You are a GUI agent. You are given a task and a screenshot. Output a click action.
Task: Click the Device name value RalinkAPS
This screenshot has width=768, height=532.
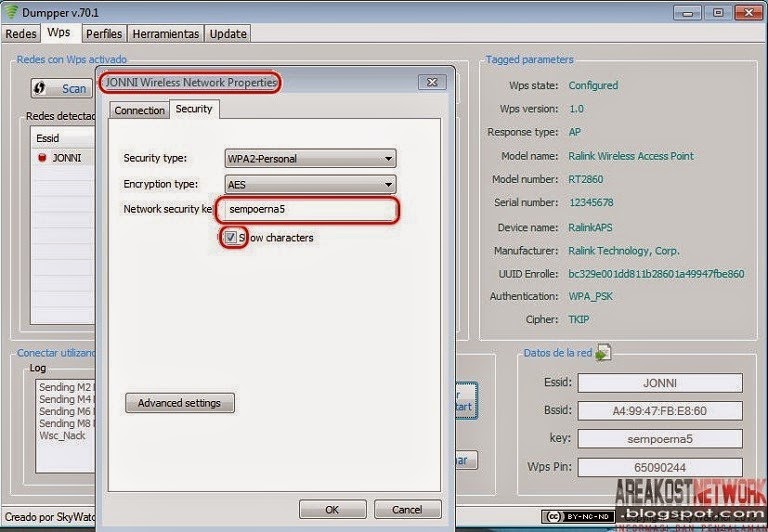pyautogui.click(x=590, y=228)
